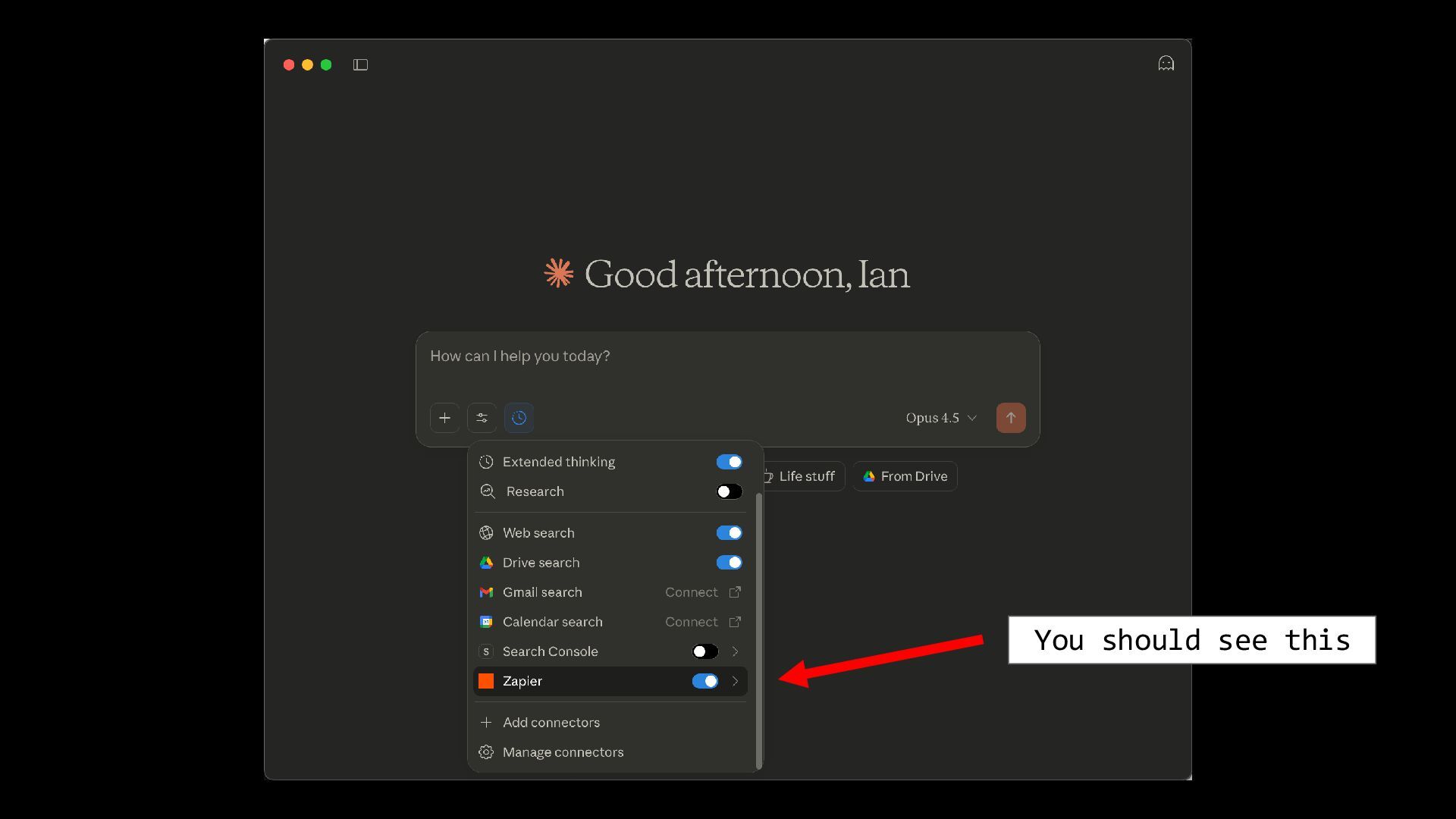The height and width of the screenshot is (819, 1456).
Task: Turn off Web search toggle
Action: (729, 533)
